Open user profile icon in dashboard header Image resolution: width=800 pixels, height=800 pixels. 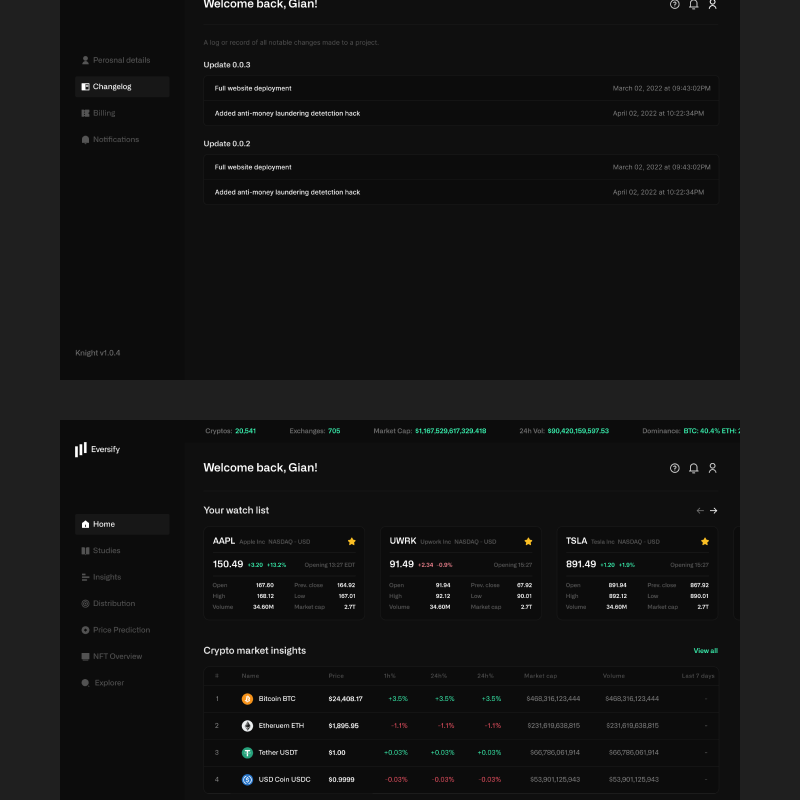(712, 468)
